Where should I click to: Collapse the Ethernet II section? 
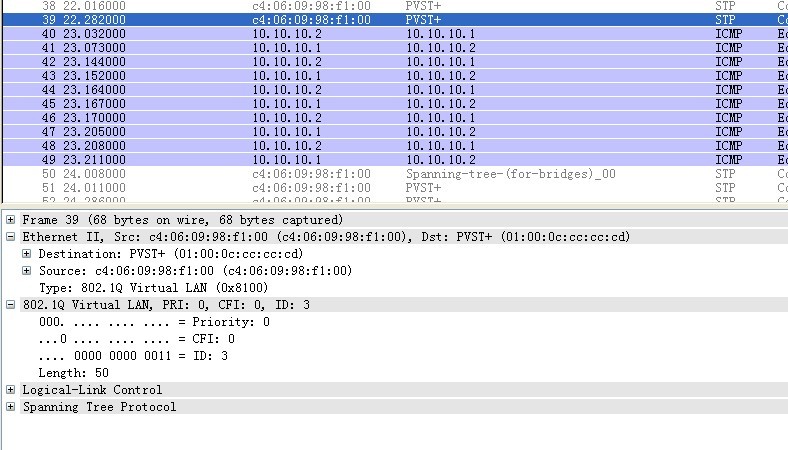point(10,237)
